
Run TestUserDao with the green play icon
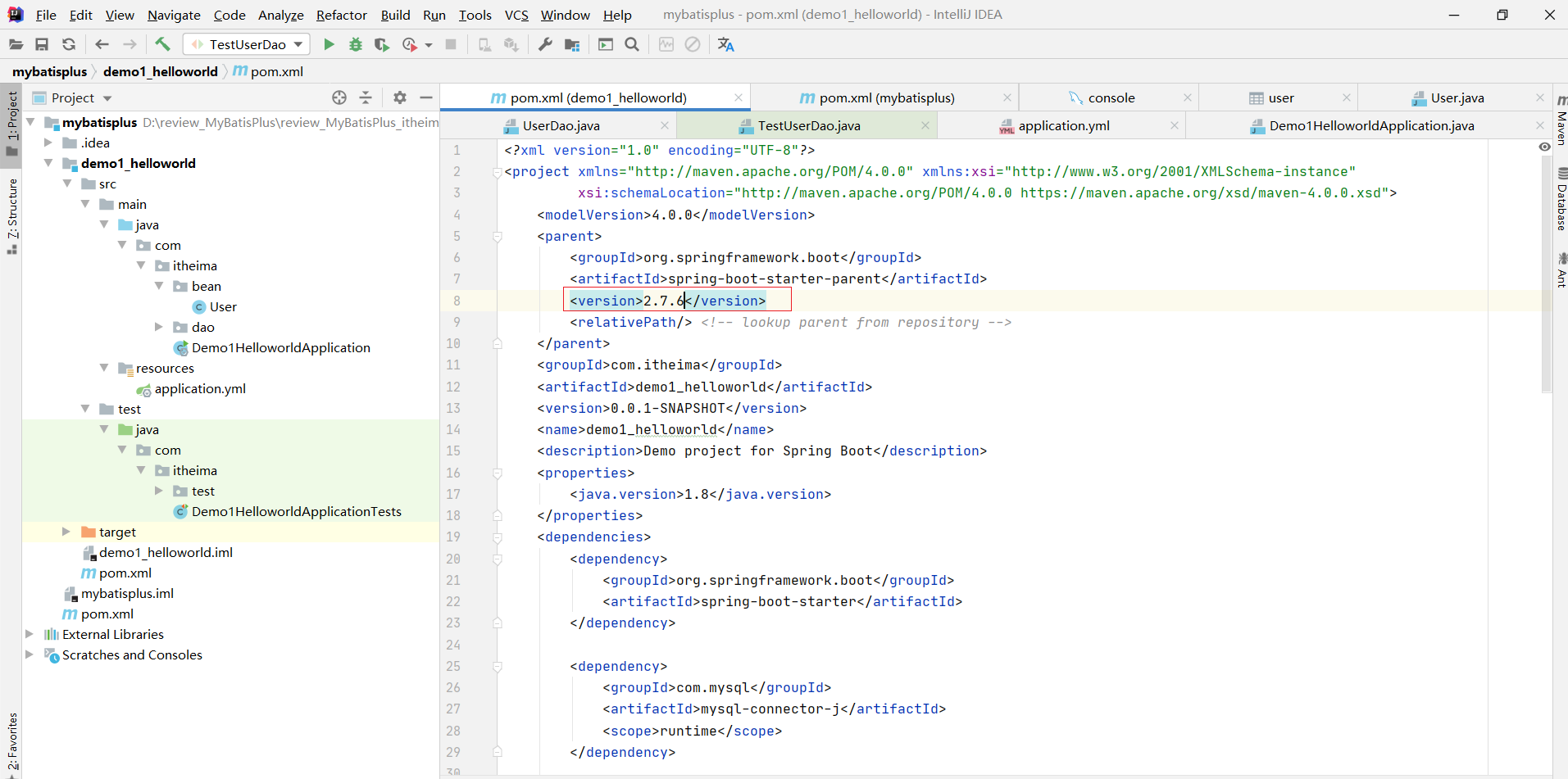[x=329, y=44]
